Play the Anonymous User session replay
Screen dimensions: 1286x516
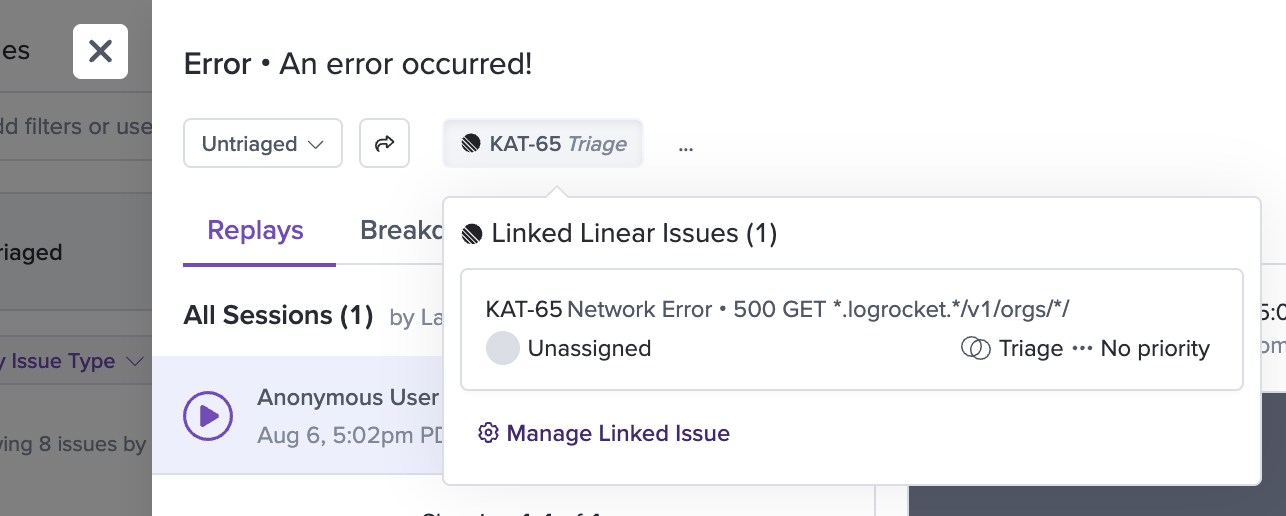(x=208, y=414)
